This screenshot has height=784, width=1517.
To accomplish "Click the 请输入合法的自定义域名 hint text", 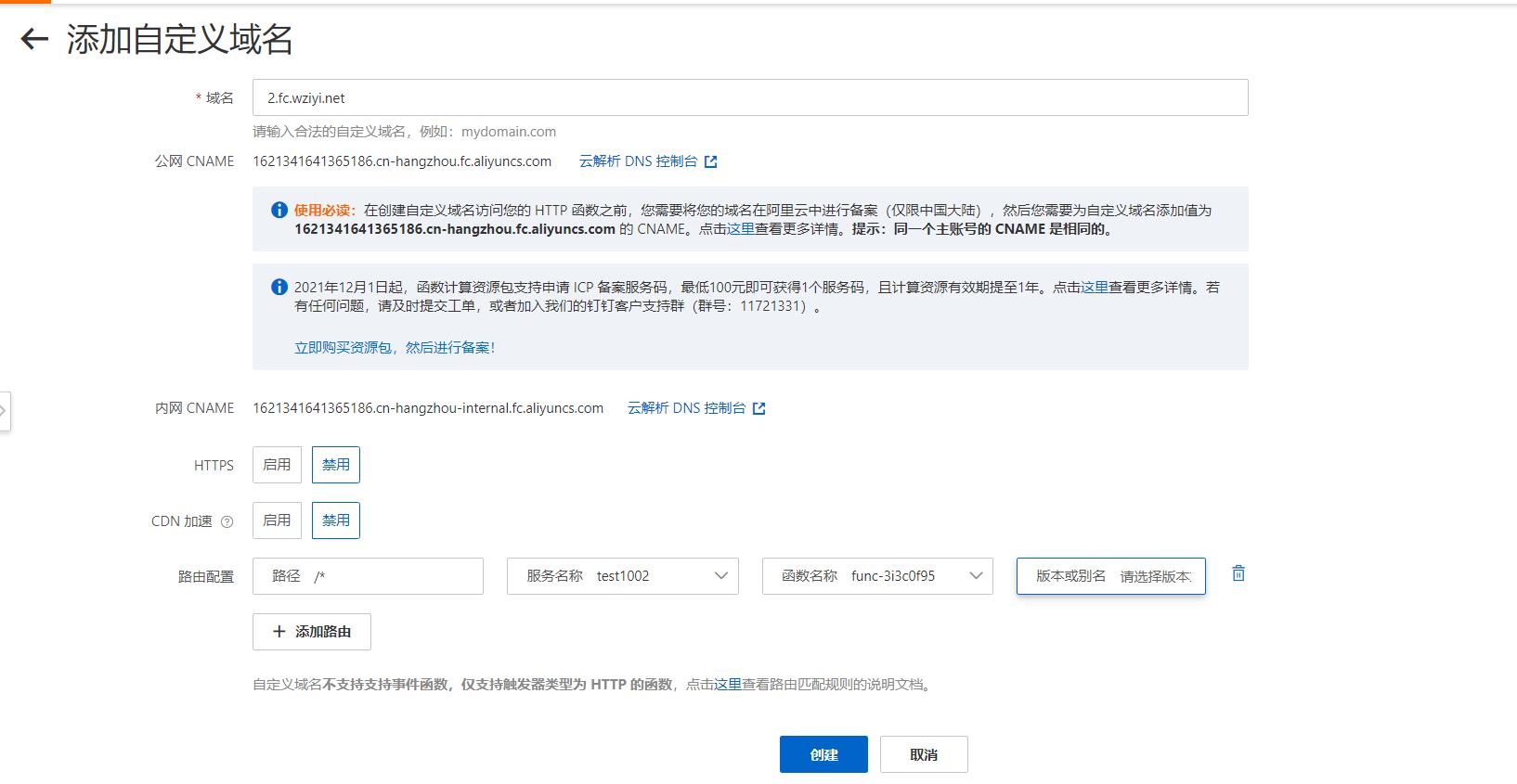I will (x=405, y=132).
